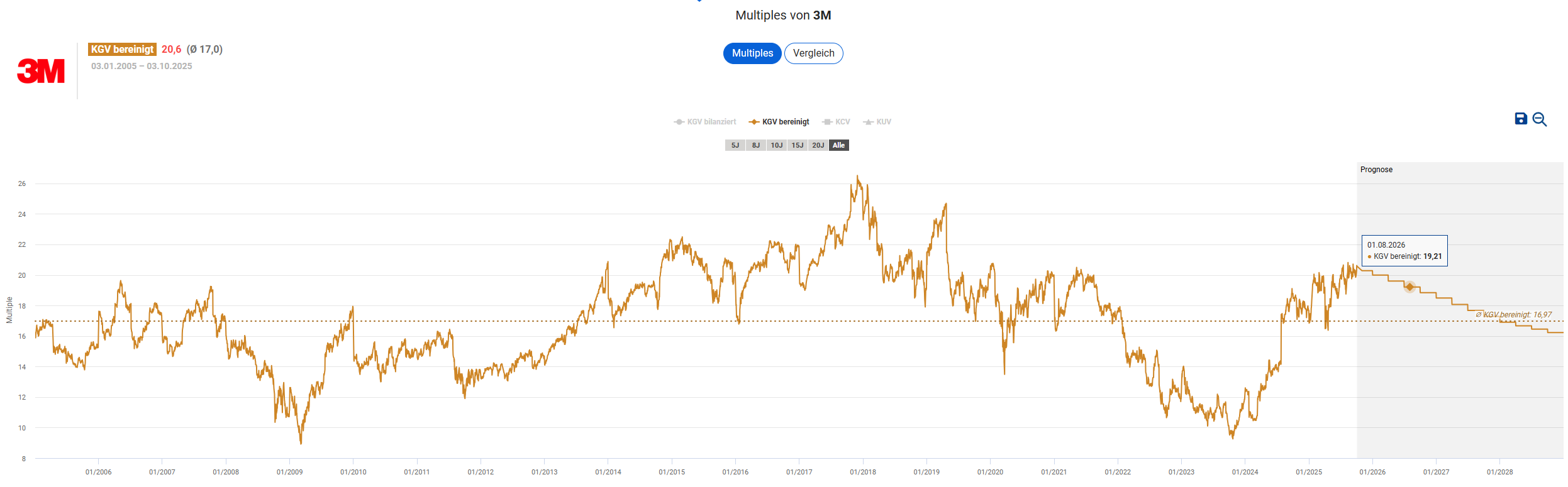Toggle the KGV bereinigt legend entry
This screenshot has height=487, width=1568.
click(779, 122)
